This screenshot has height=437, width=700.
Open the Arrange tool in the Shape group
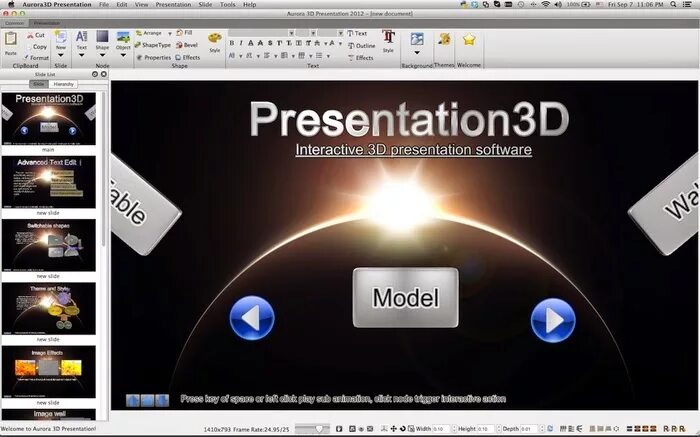(149, 33)
